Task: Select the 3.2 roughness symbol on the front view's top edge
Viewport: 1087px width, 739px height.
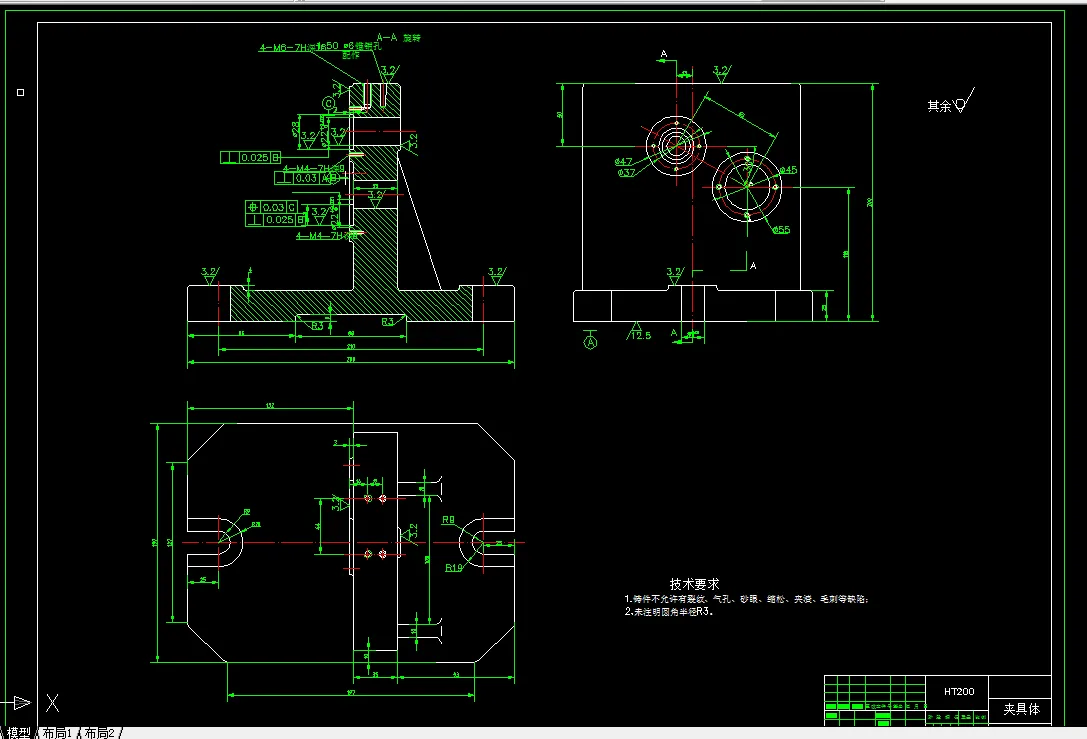Action: point(721,73)
